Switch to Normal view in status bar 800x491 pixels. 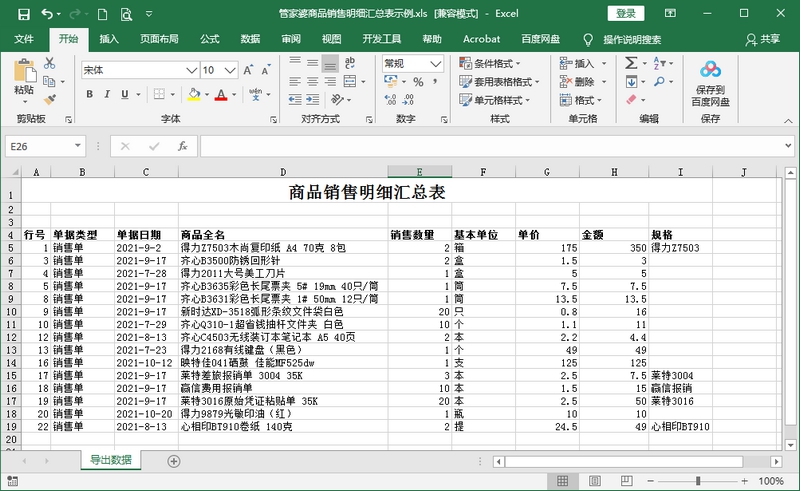[562, 481]
